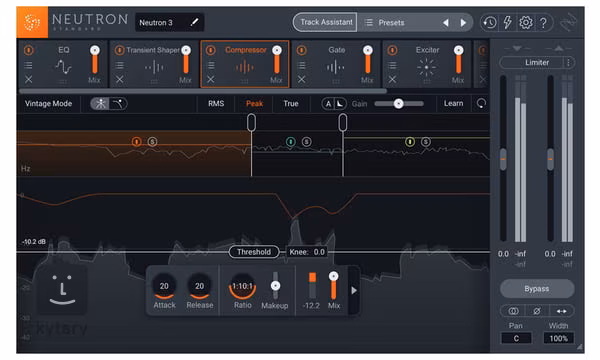Select the Gate module
The width and height of the screenshot is (600, 360).
tap(336, 64)
